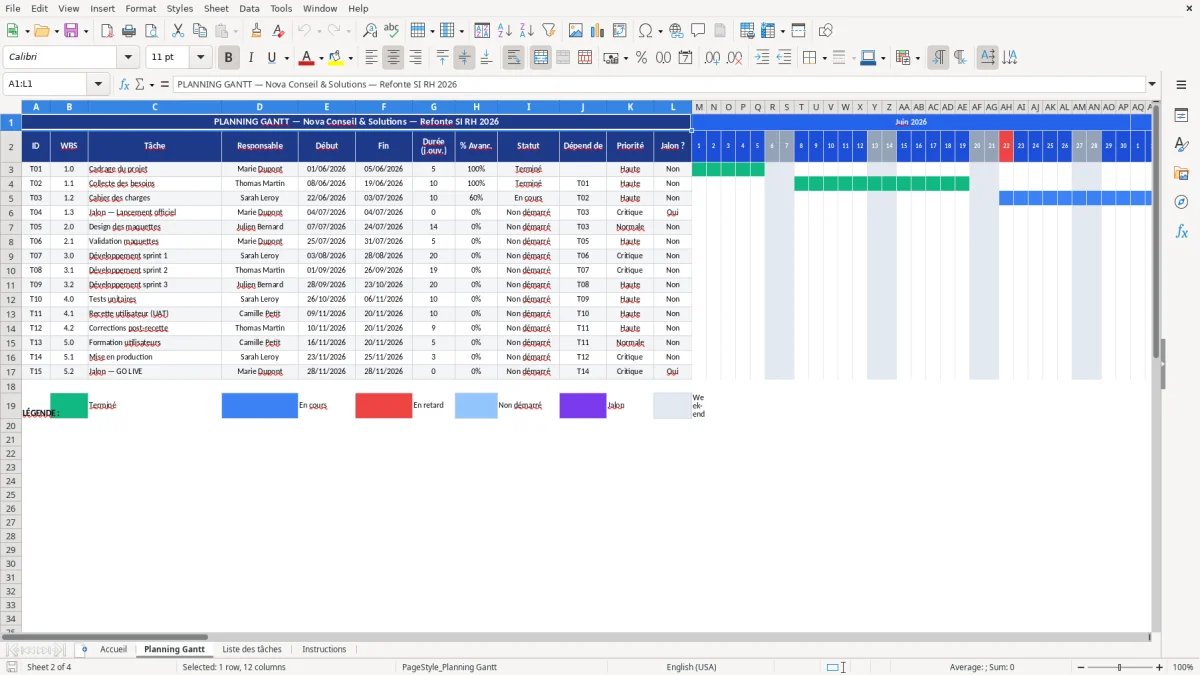Click PageStyle_Planning Gantt in status bar
1200x675 pixels.
[450, 667]
